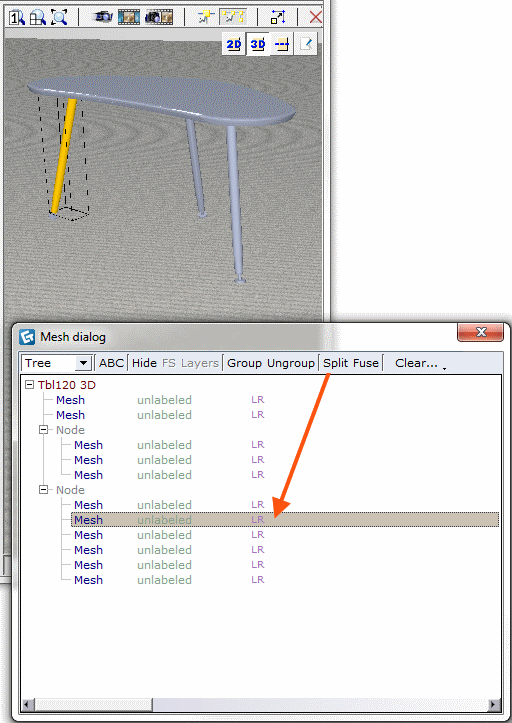Toggle the dashed line section view button
Screen dimensions: 512x723
point(281,44)
